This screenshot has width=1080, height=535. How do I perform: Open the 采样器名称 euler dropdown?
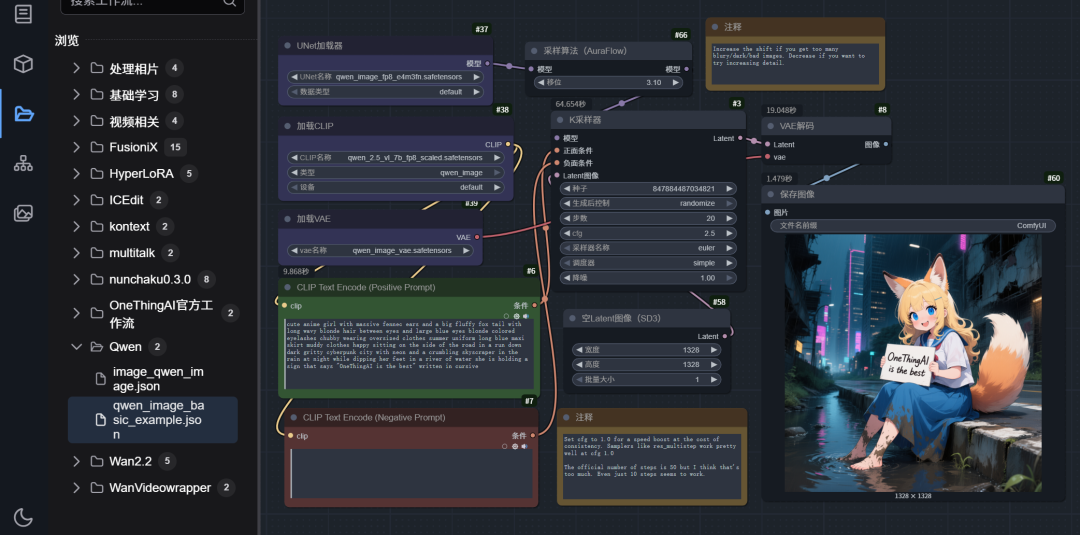(x=650, y=248)
